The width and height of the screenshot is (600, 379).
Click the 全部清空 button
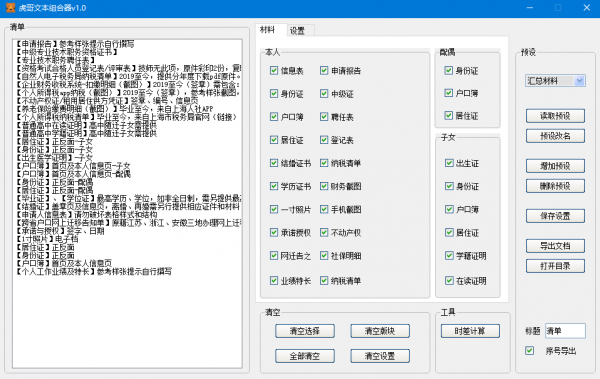(x=305, y=356)
